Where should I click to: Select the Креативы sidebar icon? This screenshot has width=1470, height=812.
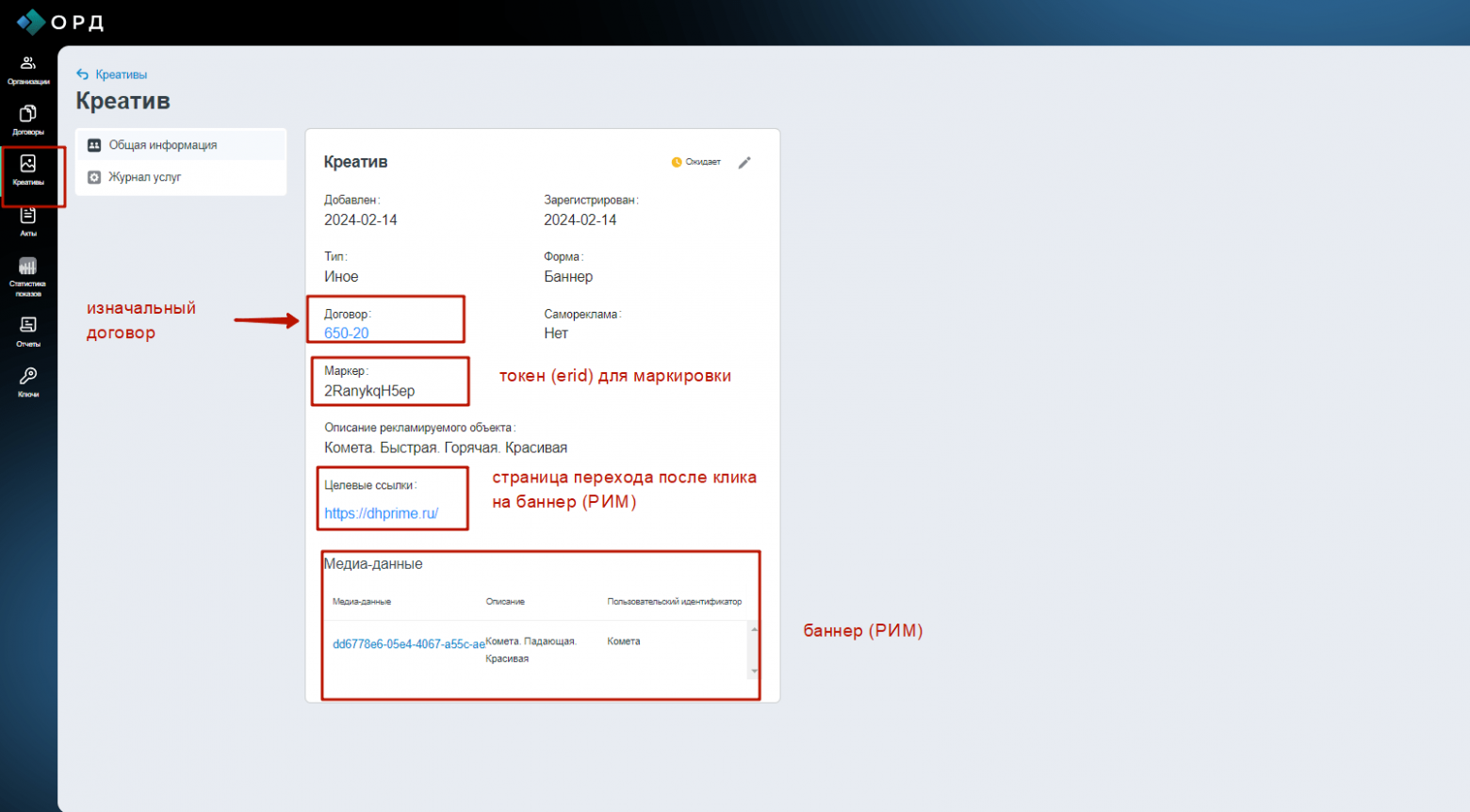(x=28, y=171)
